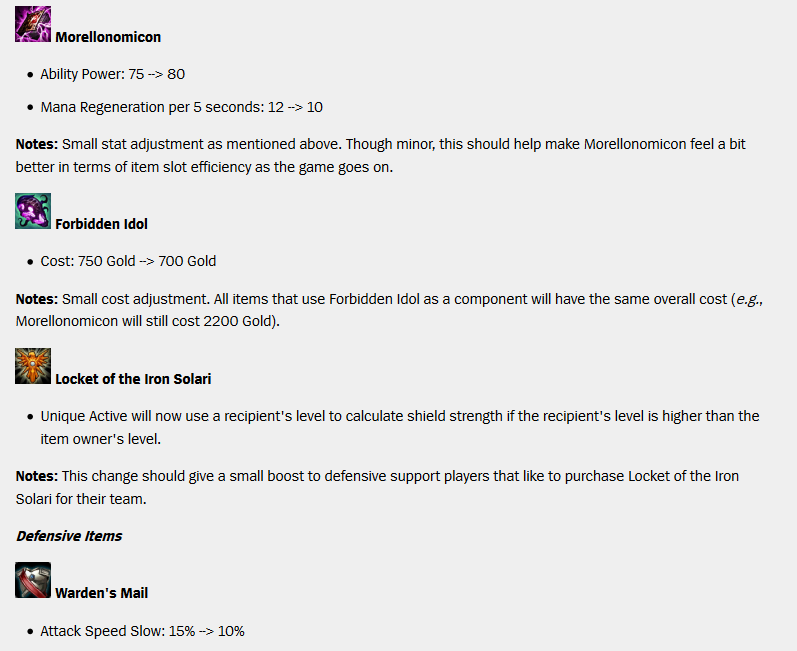Click the Attack Speed Slow 15% to 10% line

point(142,631)
